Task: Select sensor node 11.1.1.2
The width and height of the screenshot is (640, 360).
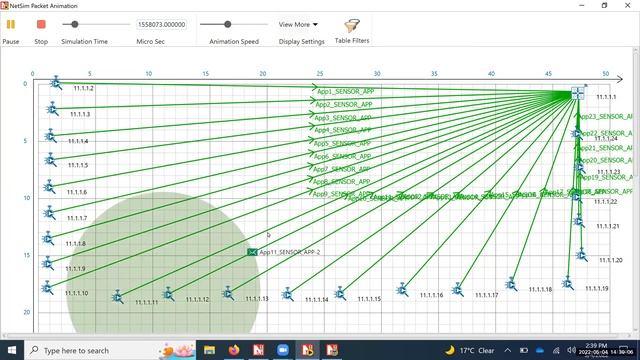Action: pyautogui.click(x=56, y=83)
